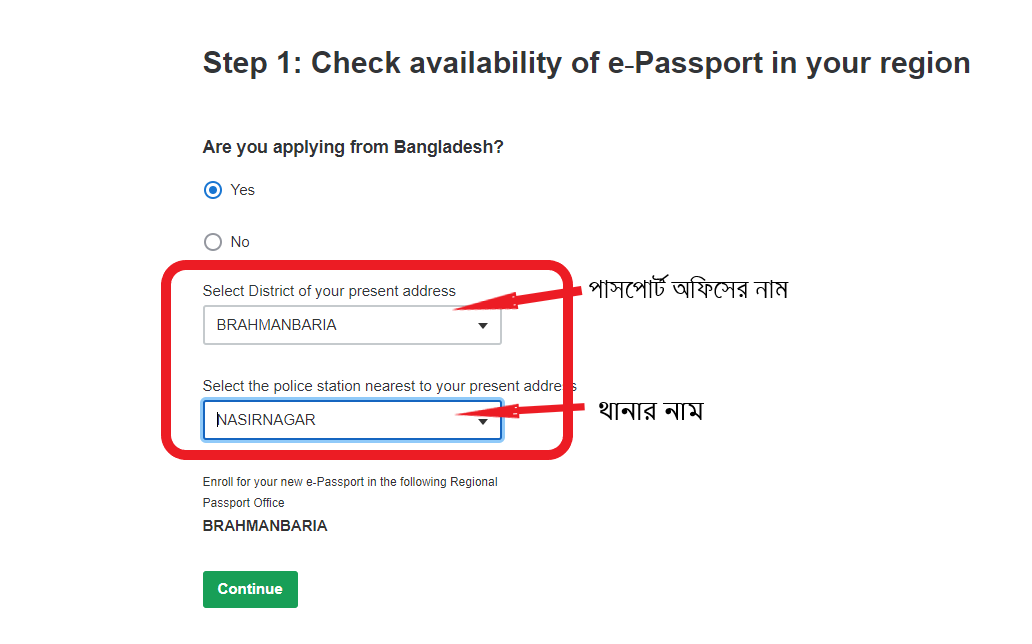Click the Bengali annotation 'পাসপোর্ট অফিসের নাম'
This screenshot has width=1032, height=644.
[689, 290]
